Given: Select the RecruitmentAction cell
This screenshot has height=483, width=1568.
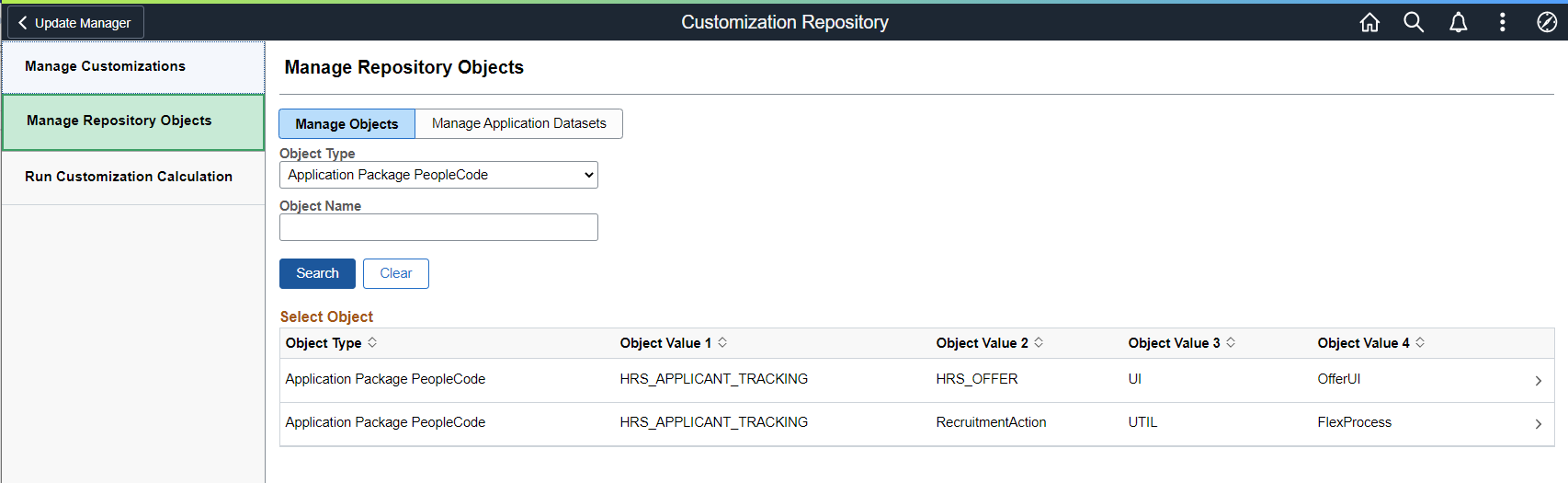Looking at the screenshot, I should pos(991,422).
